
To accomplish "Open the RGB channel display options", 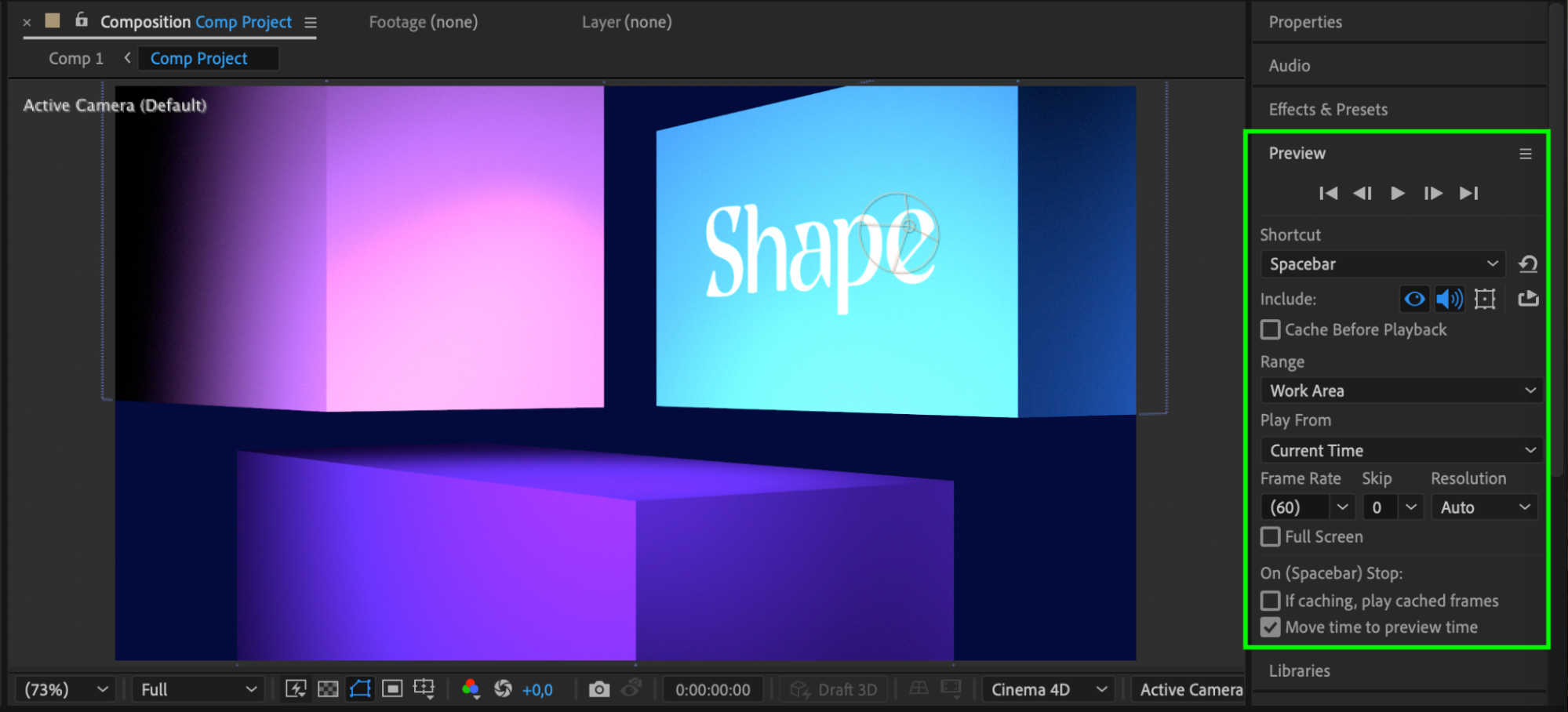I will (471, 689).
